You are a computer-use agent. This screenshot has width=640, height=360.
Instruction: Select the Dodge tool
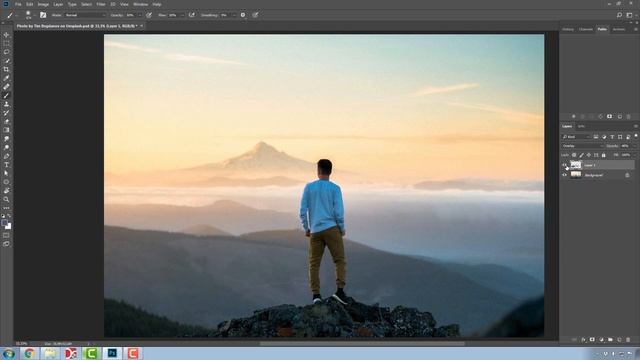pos(6,147)
